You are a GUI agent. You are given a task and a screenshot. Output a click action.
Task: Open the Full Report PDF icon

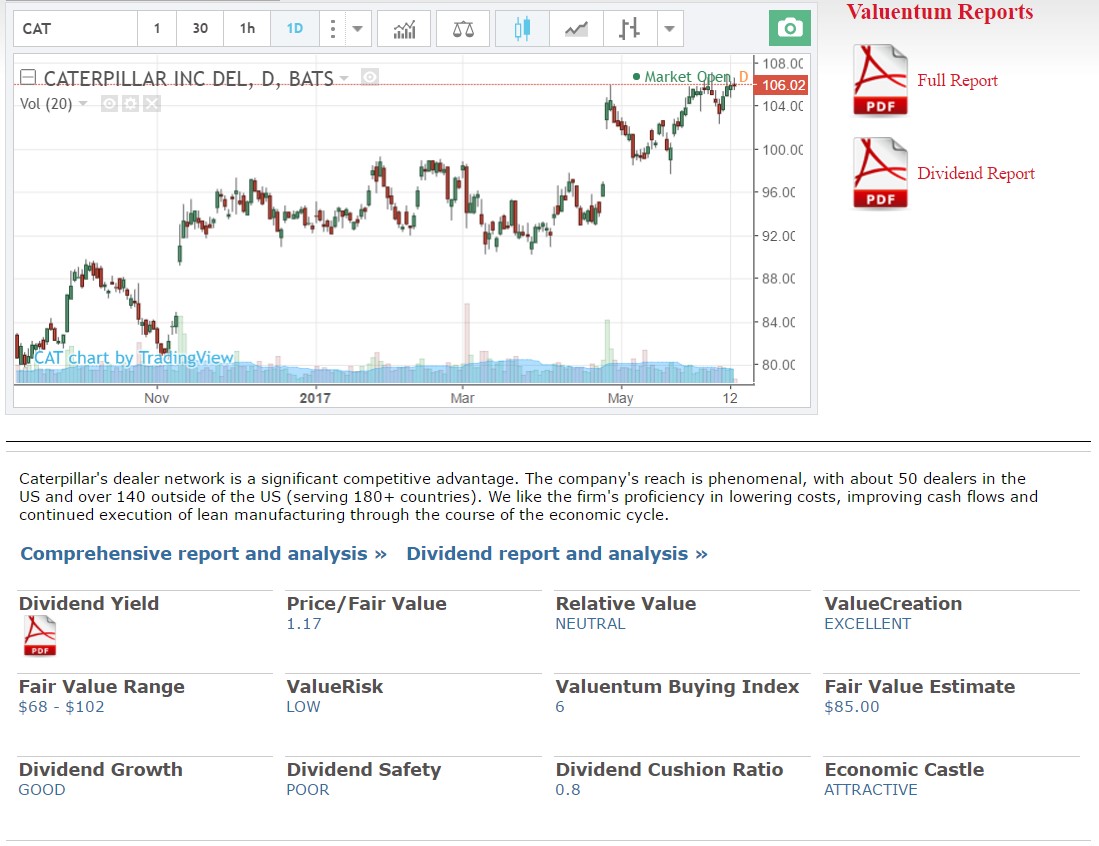coord(880,80)
